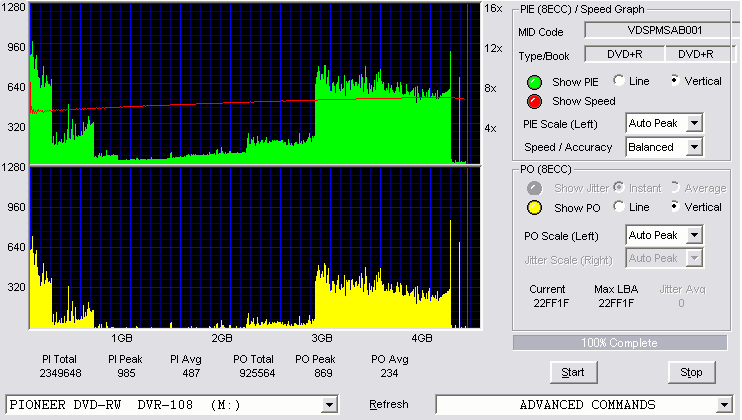Click the 3GB axis label
This screenshot has width=742, height=420.
322,338
